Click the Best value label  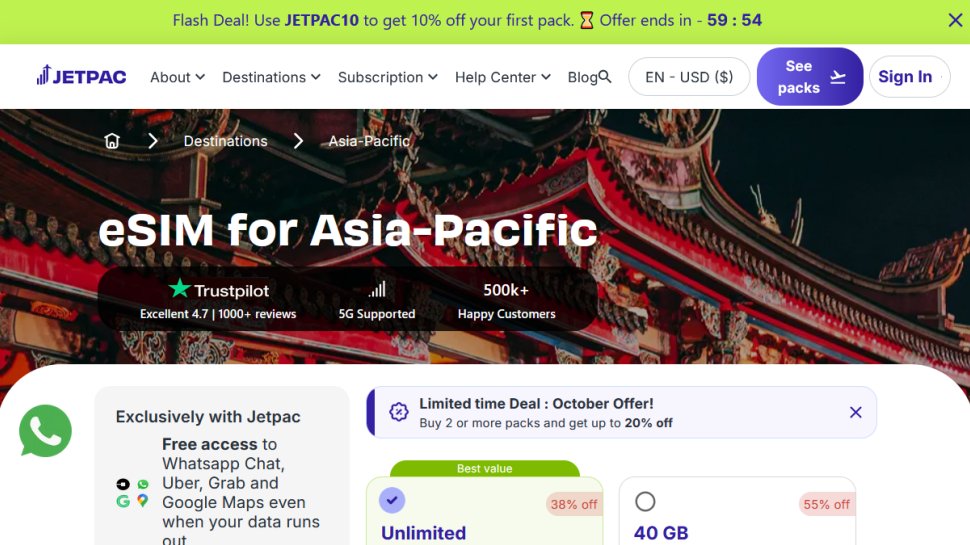point(484,468)
